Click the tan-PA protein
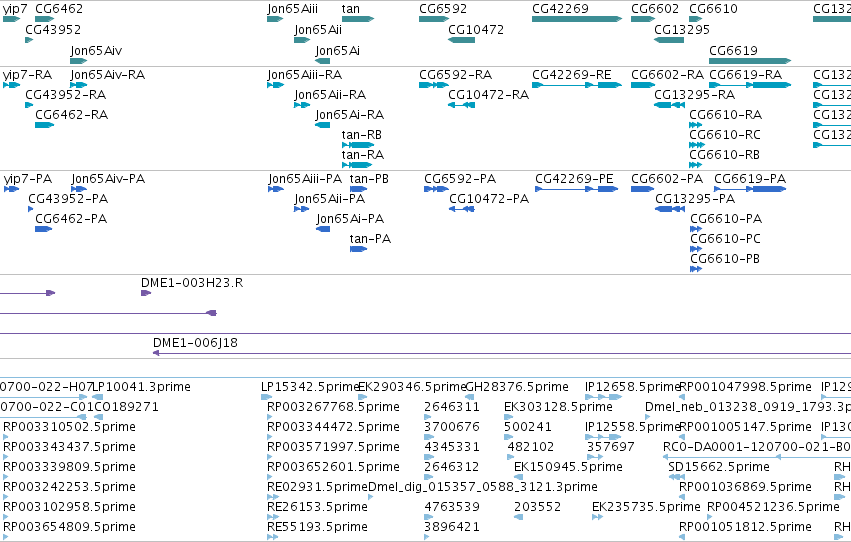The image size is (851, 542). (x=358, y=250)
